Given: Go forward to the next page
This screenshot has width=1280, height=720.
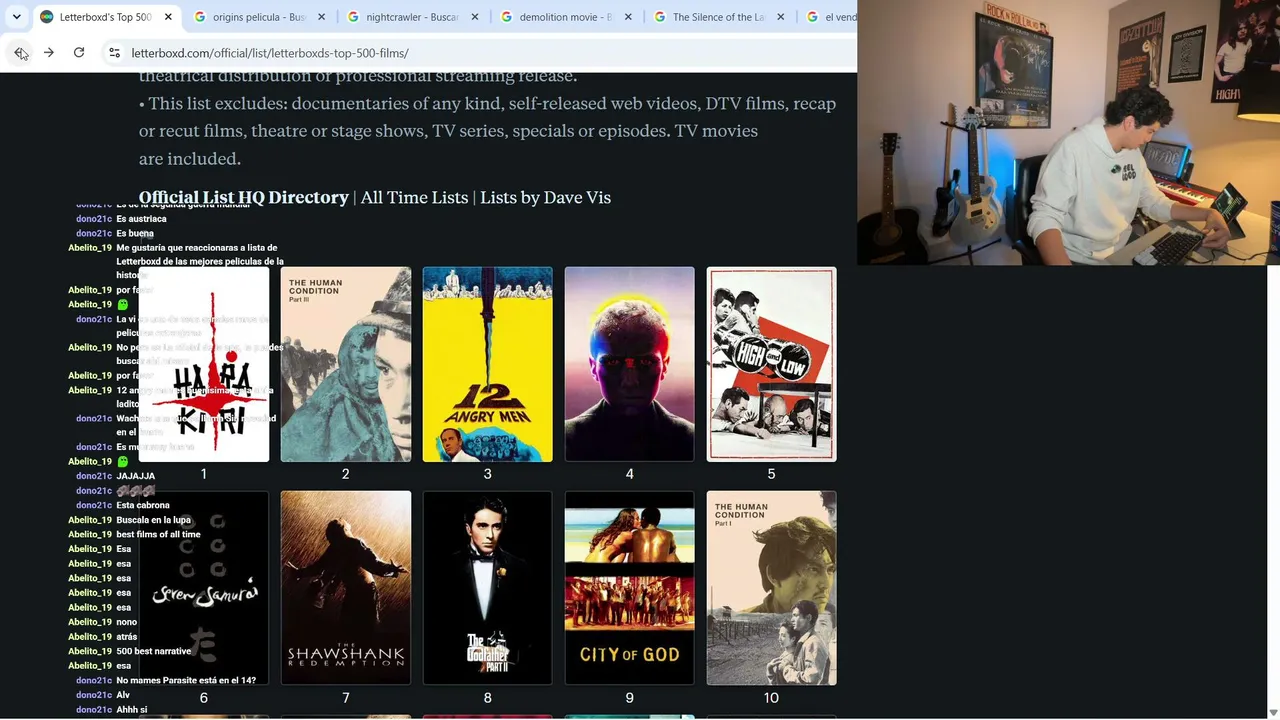Looking at the screenshot, I should pos(48,52).
